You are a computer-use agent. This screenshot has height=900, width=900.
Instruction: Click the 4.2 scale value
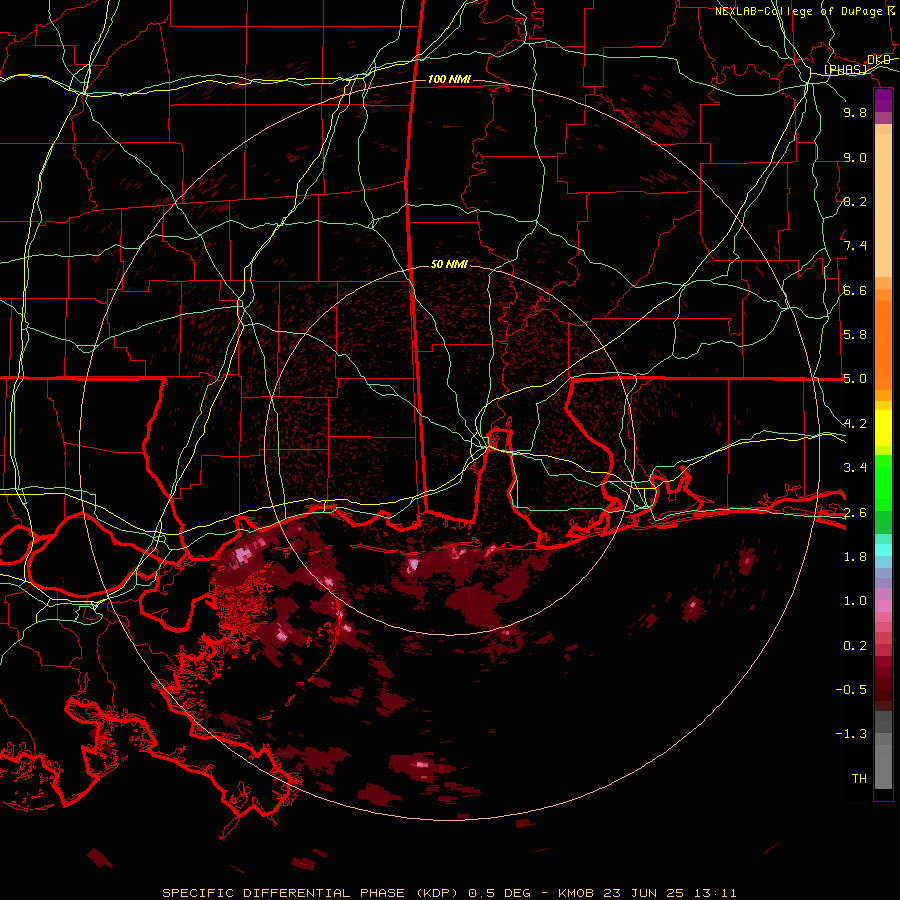(855, 424)
